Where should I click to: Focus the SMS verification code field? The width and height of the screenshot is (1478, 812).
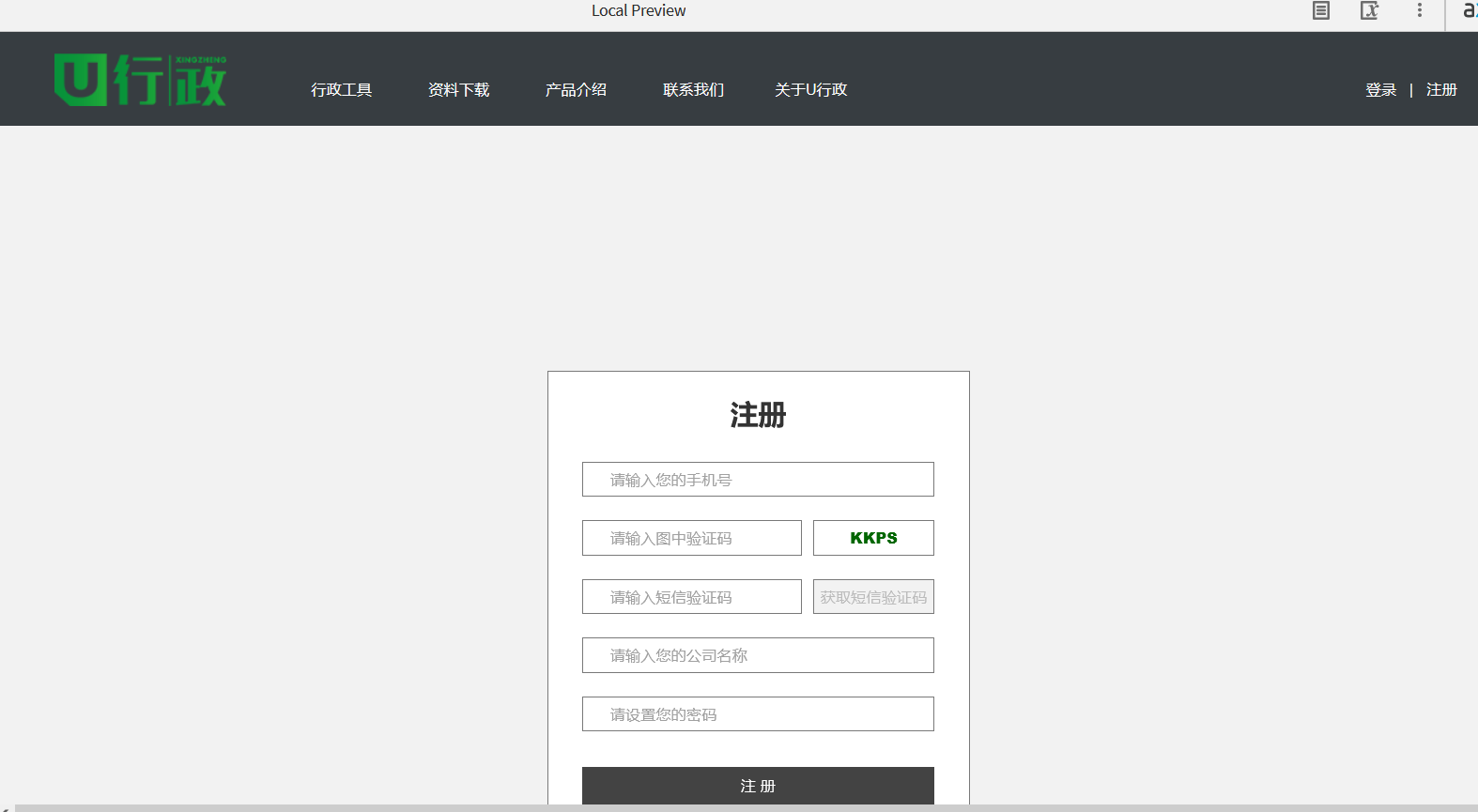(692, 597)
